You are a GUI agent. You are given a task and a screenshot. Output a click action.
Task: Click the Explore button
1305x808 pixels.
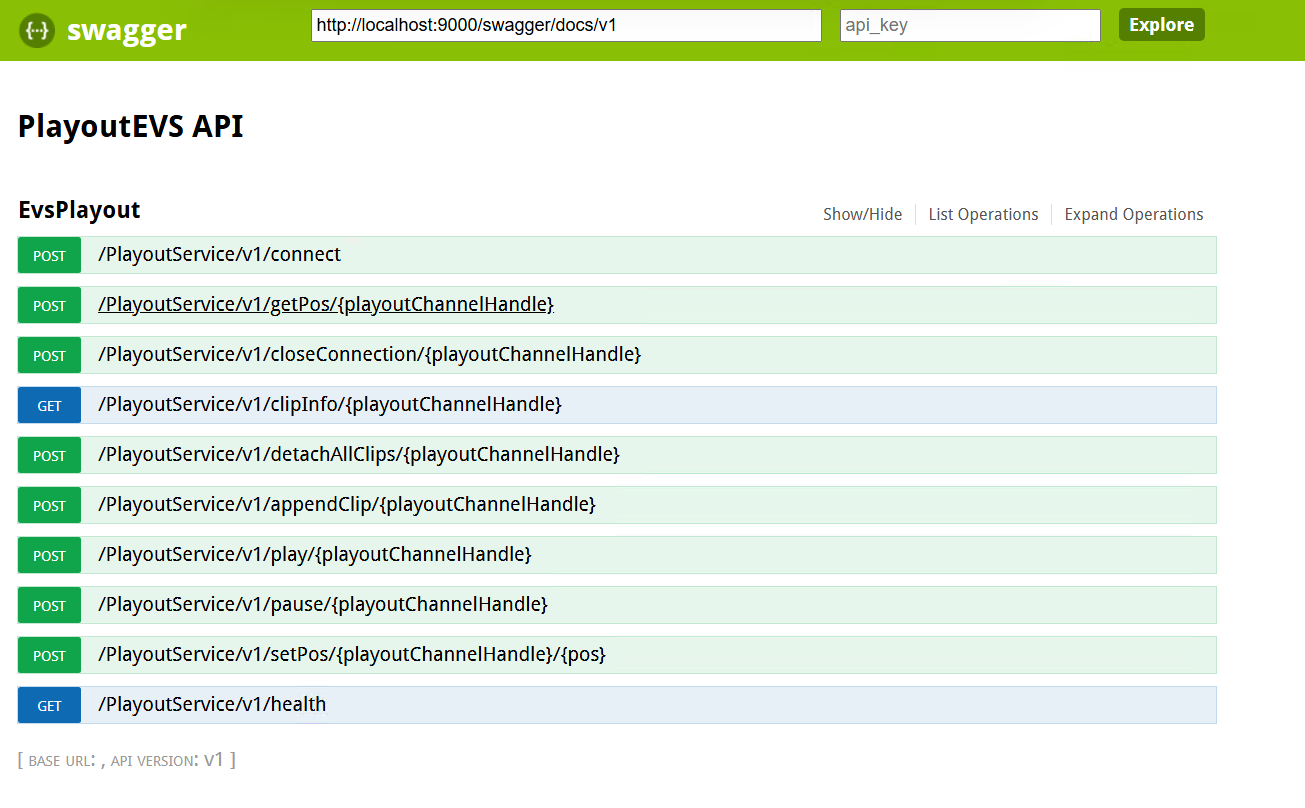point(1161,25)
